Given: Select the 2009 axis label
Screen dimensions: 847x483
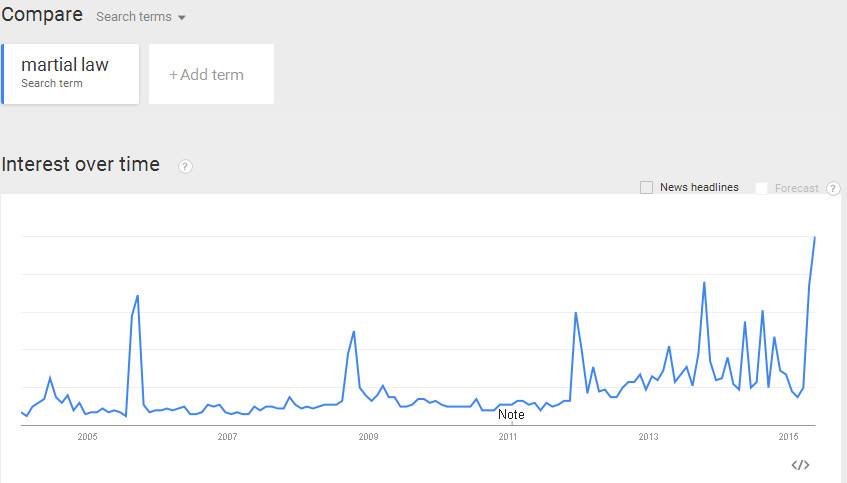Looking at the screenshot, I should pos(368,437).
